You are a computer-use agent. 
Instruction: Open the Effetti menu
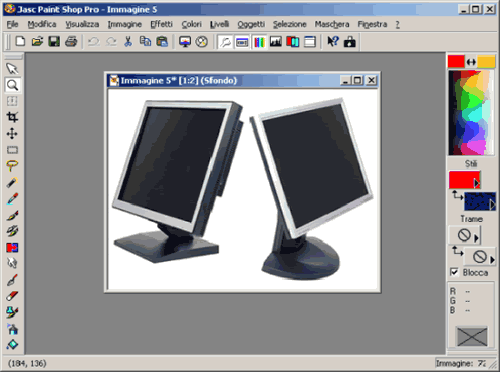coord(162,24)
